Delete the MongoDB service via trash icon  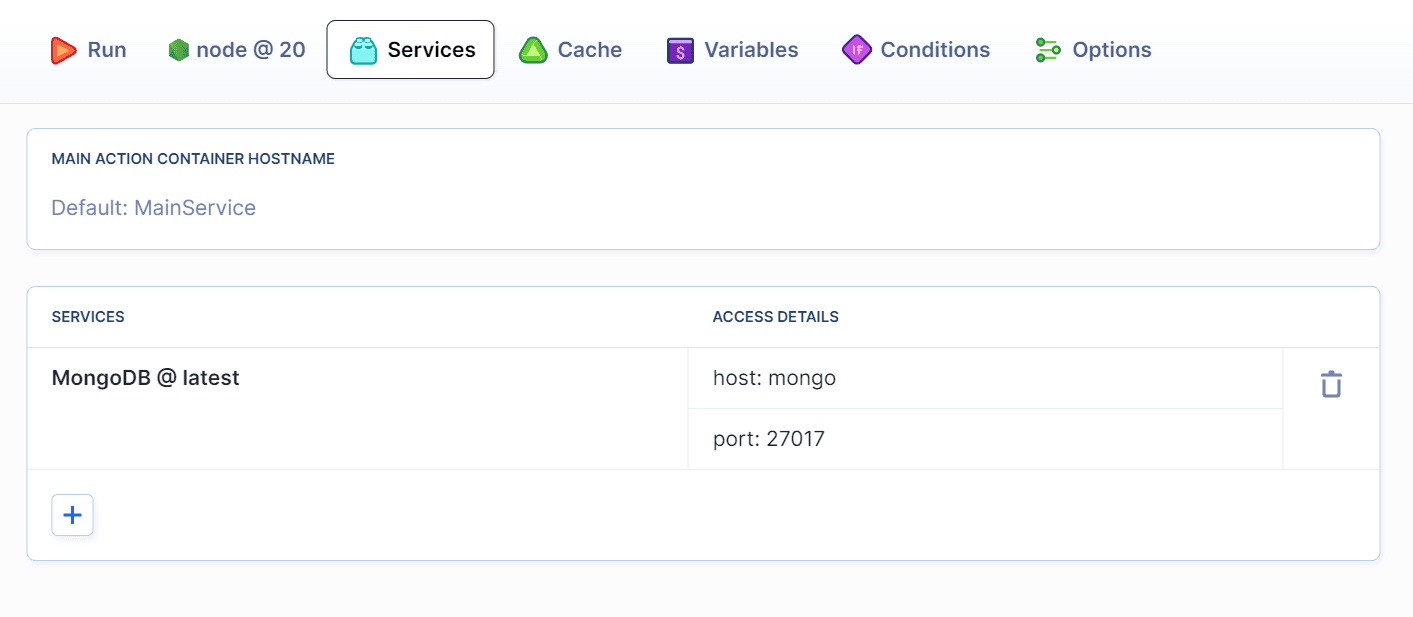[x=1330, y=383]
